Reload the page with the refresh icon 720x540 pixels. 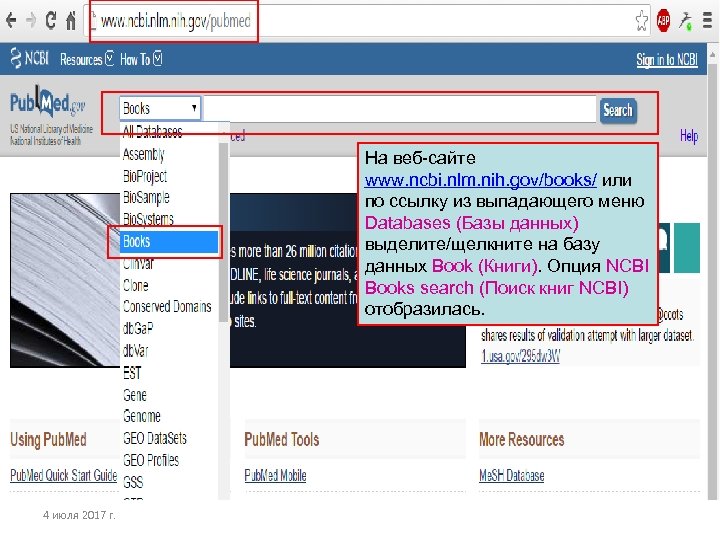[51, 20]
